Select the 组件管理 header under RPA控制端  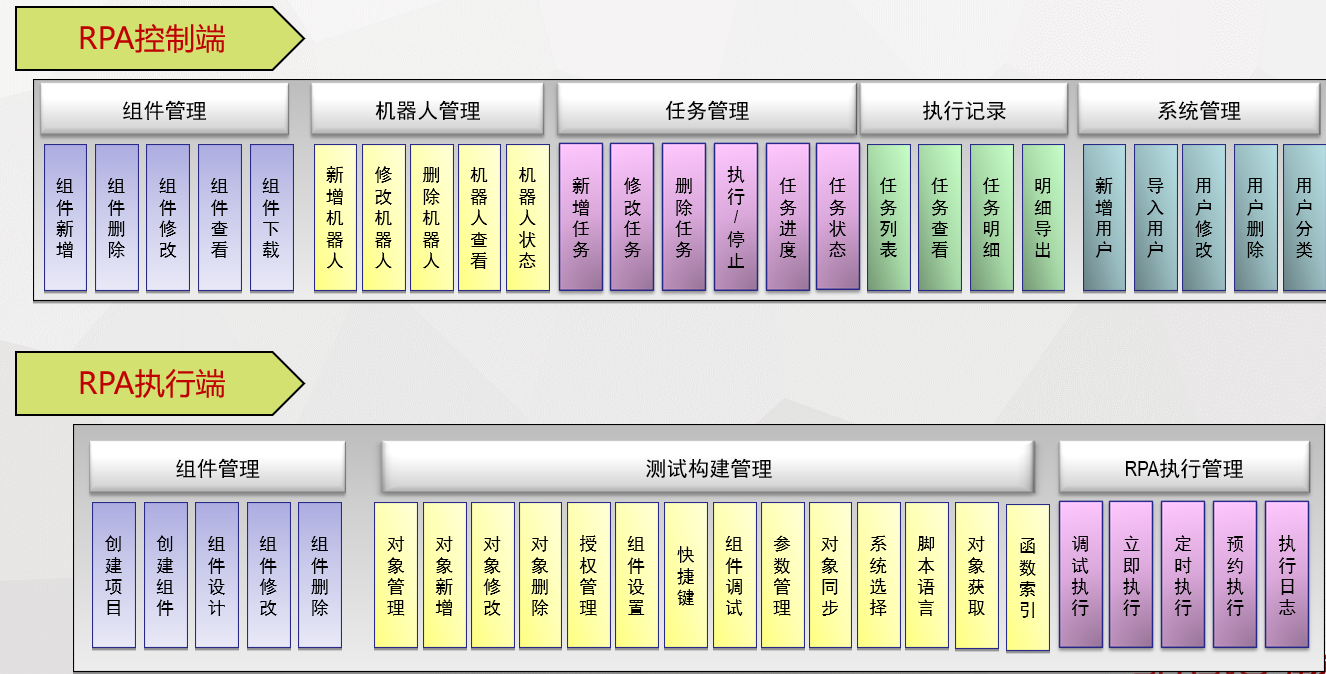[x=165, y=110]
